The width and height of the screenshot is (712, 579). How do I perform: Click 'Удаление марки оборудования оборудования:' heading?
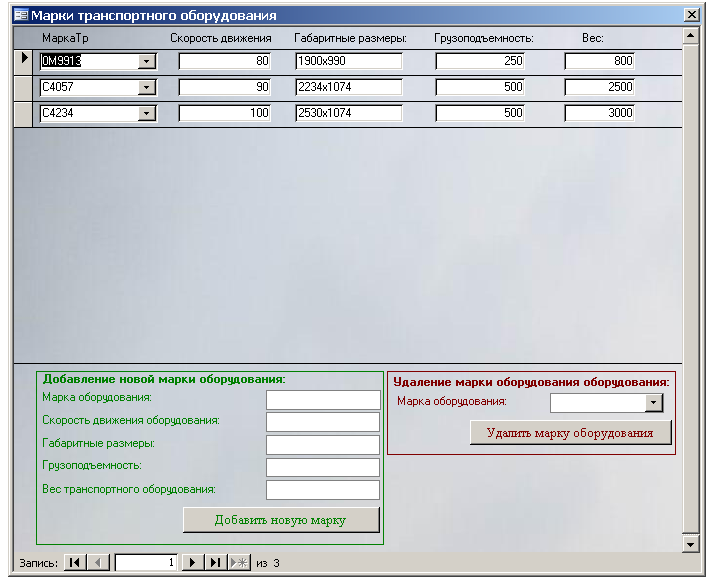click(x=531, y=382)
